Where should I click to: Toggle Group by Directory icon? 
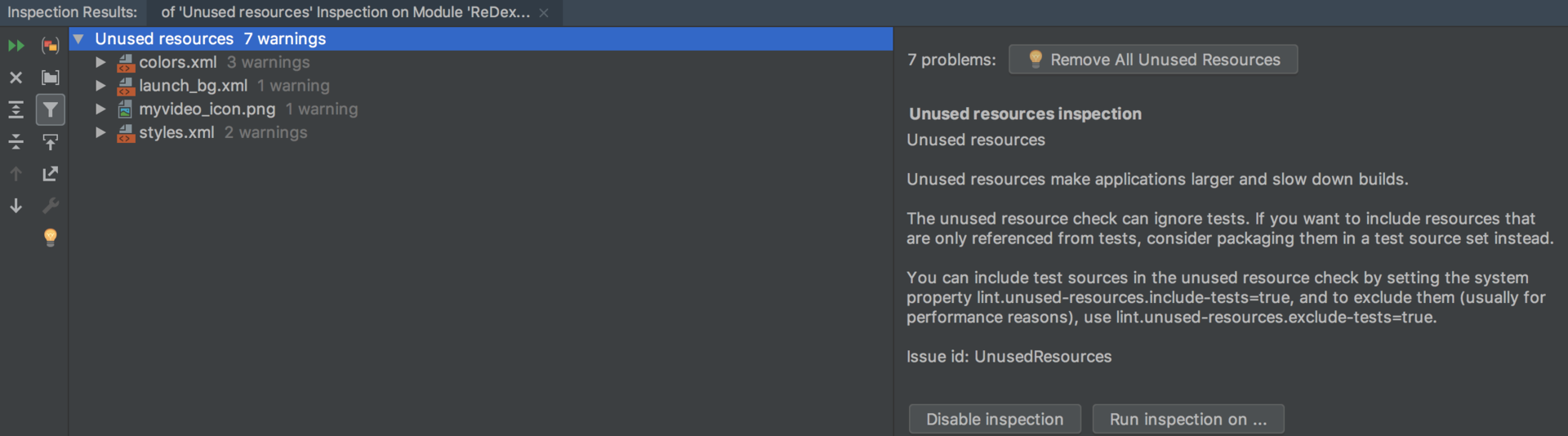[51, 78]
